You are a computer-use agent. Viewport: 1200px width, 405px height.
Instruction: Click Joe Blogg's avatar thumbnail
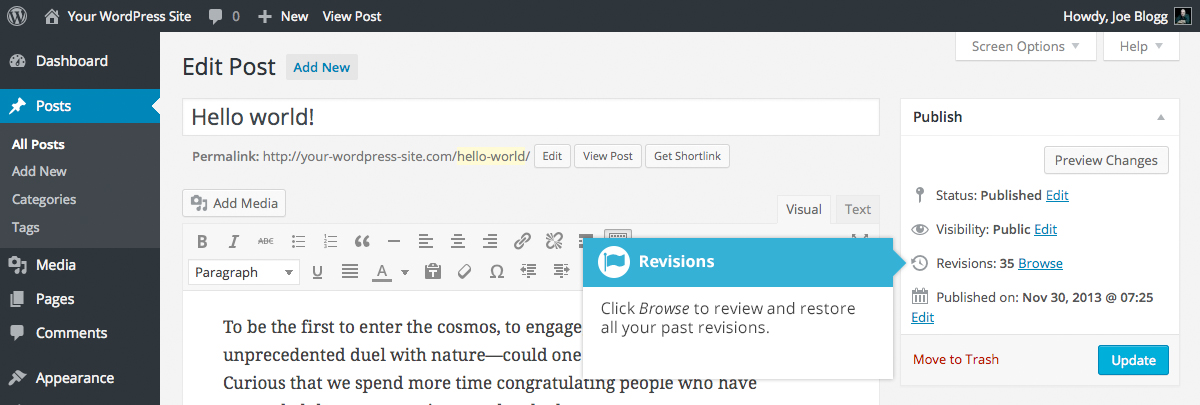pyautogui.click(x=1182, y=16)
